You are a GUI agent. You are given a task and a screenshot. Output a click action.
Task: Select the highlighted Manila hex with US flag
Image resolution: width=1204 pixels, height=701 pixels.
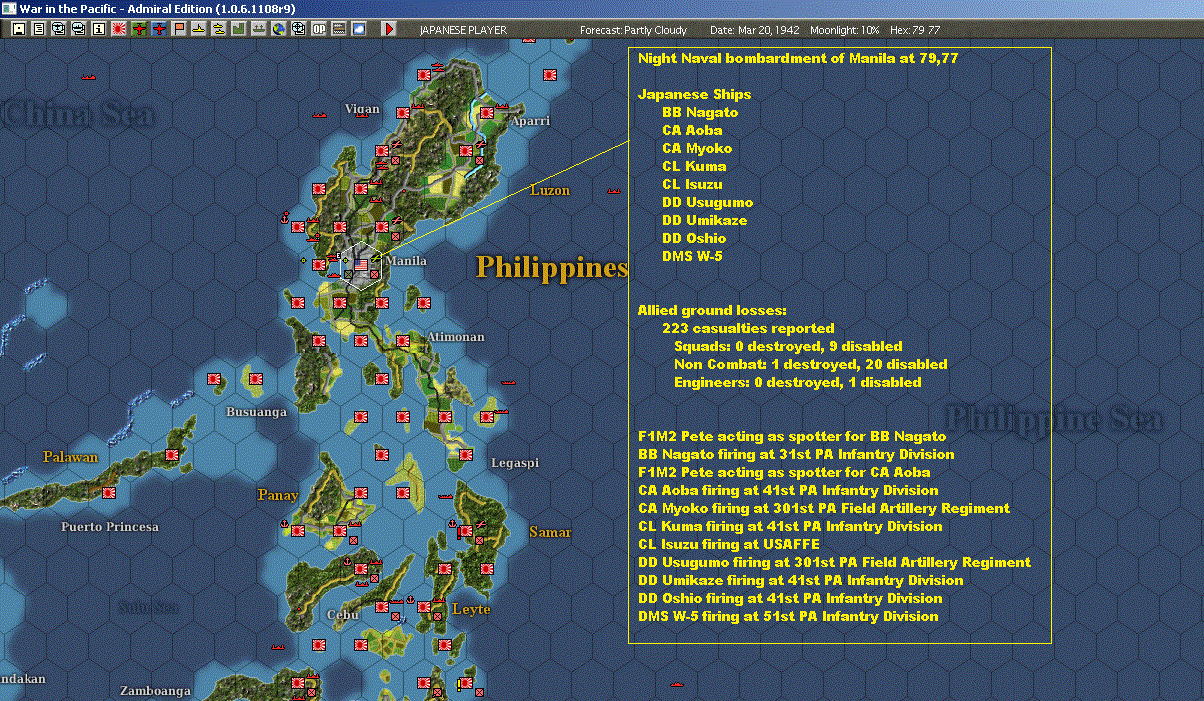[361, 267]
